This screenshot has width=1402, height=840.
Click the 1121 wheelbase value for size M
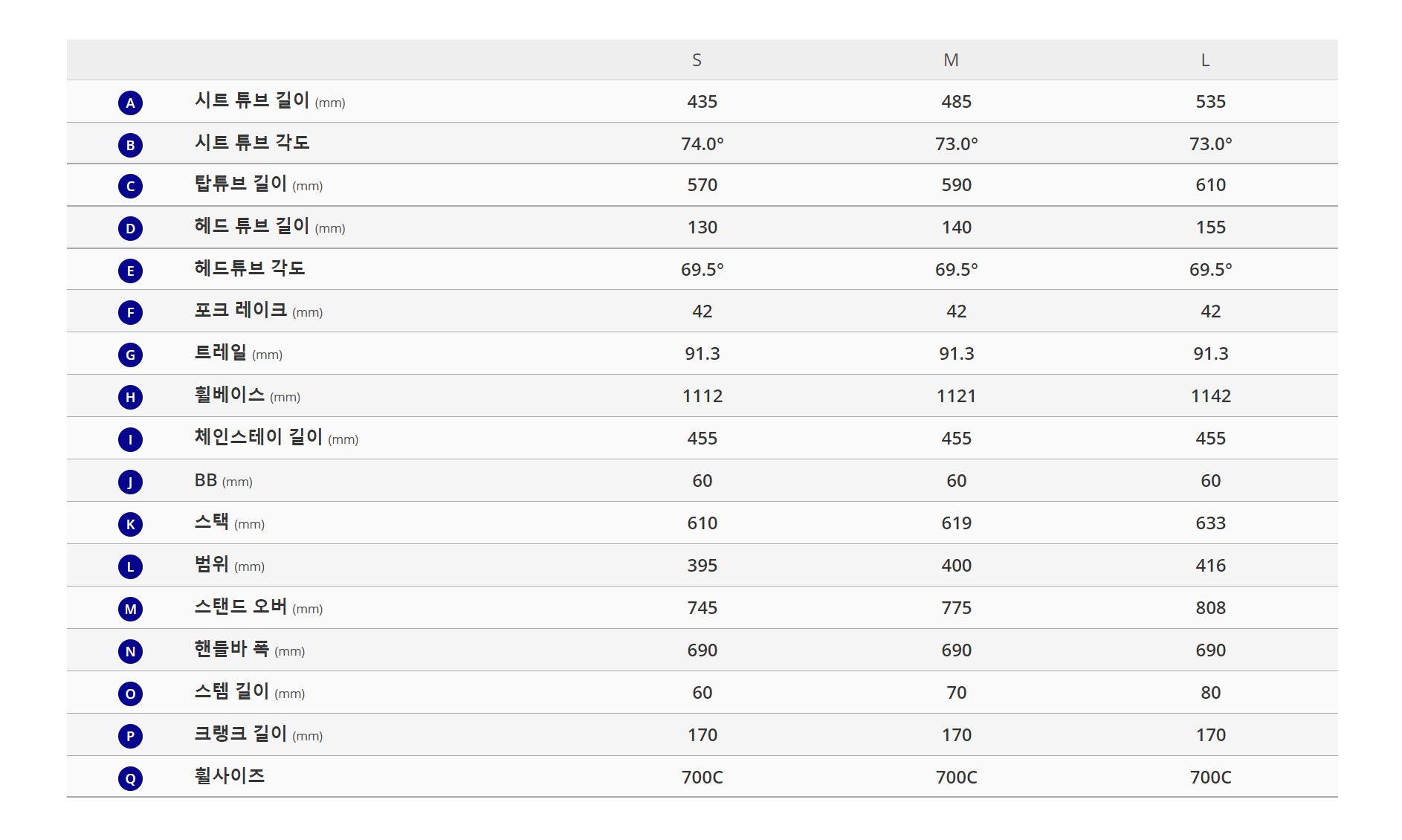point(956,396)
